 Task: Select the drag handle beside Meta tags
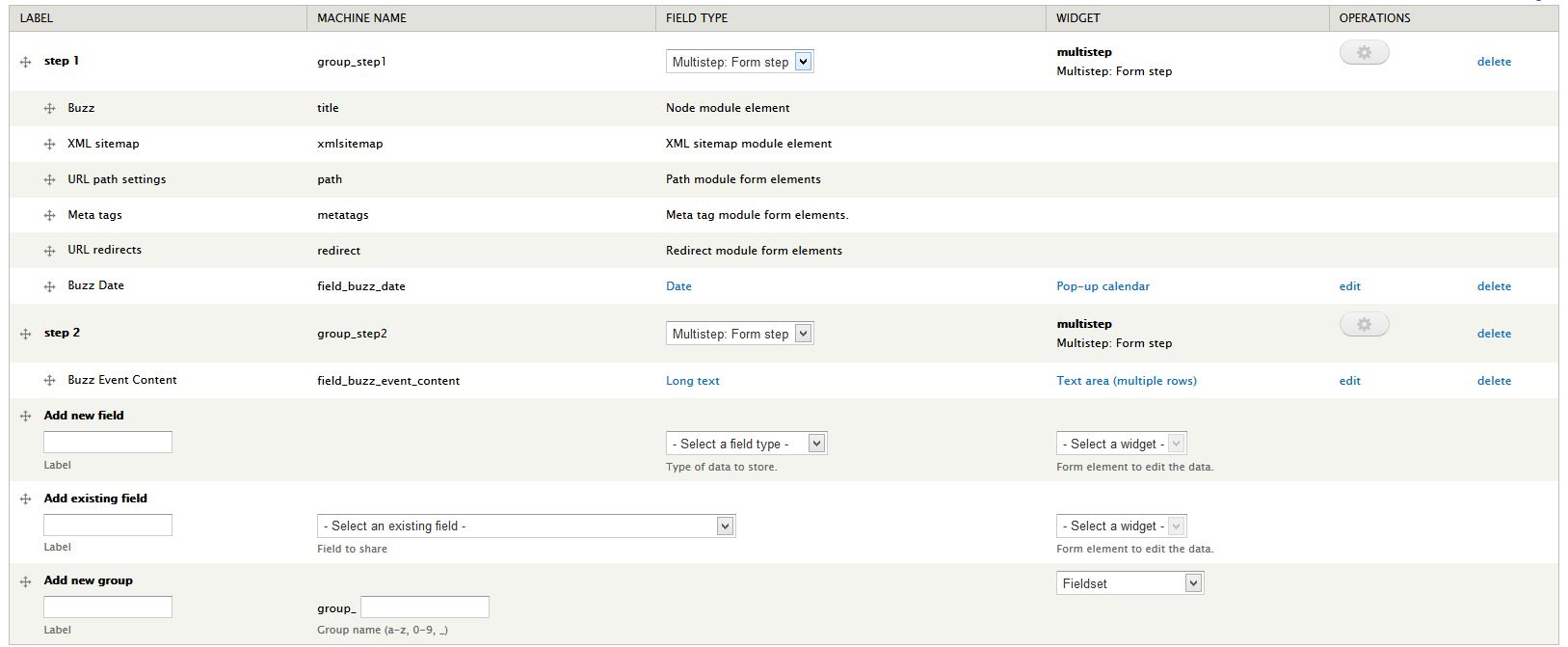pyautogui.click(x=50, y=216)
